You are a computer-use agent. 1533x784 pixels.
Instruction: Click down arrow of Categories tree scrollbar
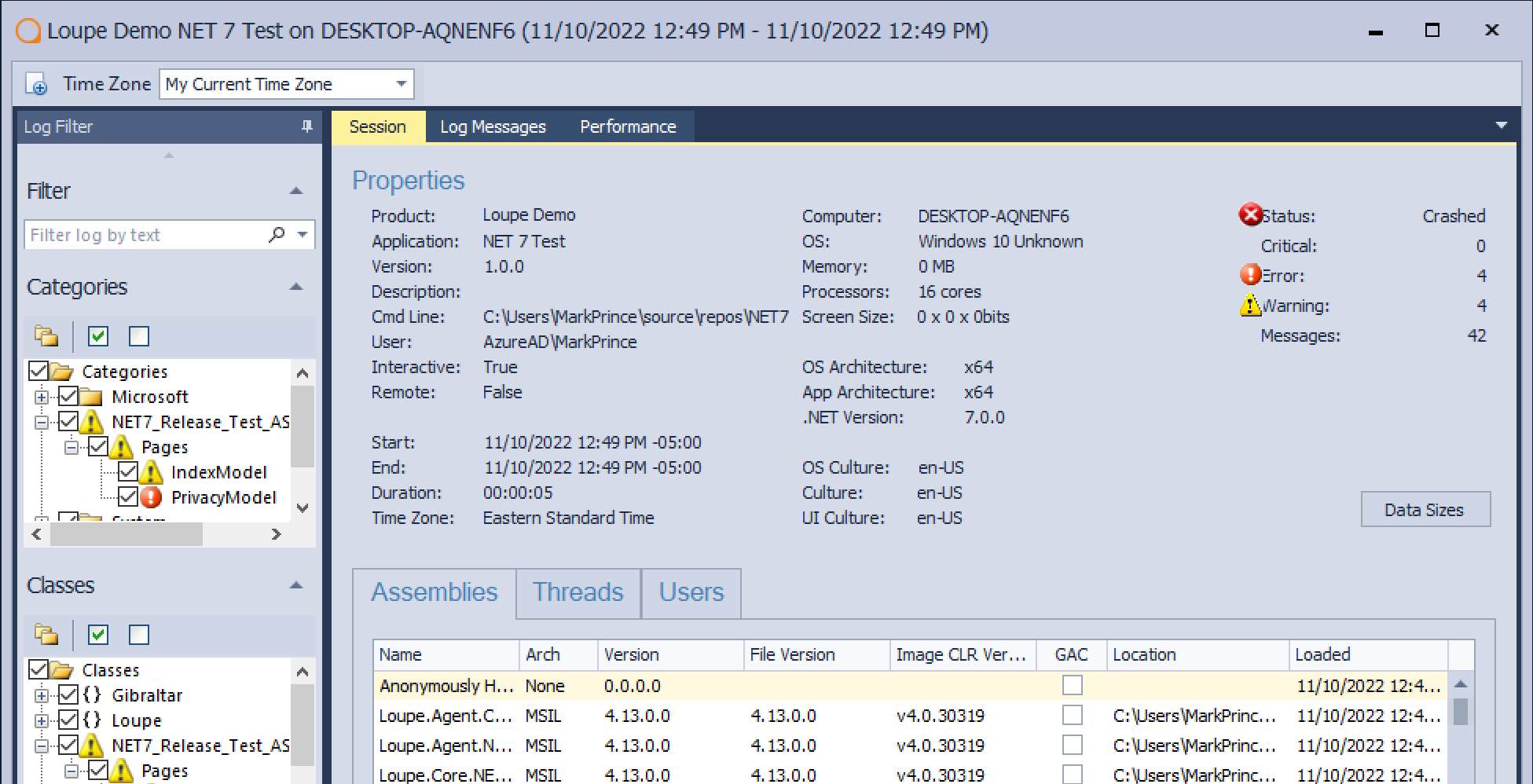(x=303, y=508)
